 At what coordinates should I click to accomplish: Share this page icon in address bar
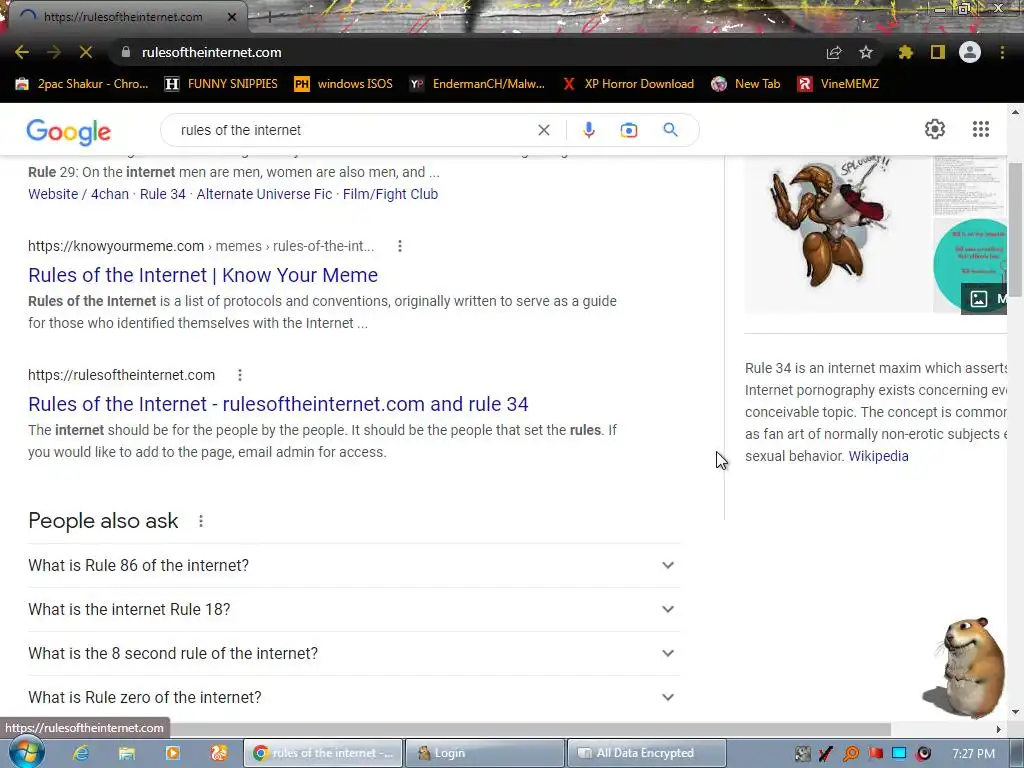tap(834, 53)
